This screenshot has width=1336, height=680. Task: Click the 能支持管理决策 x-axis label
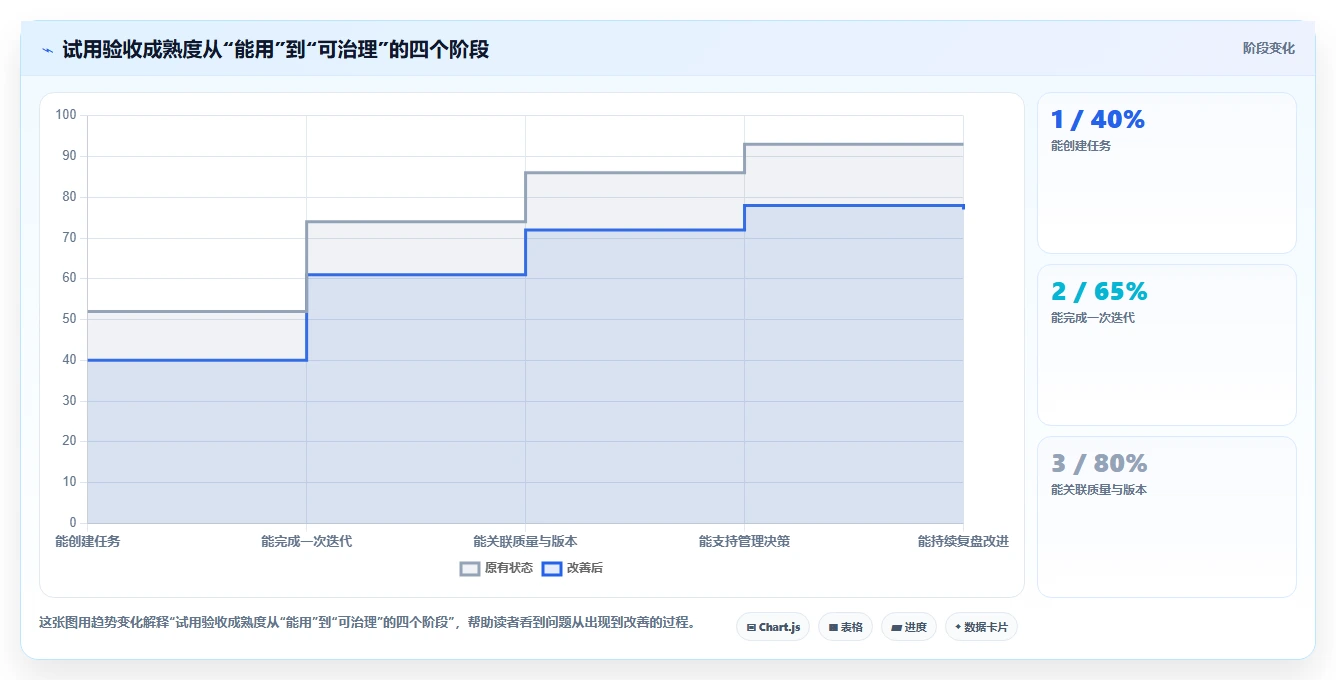tap(744, 541)
